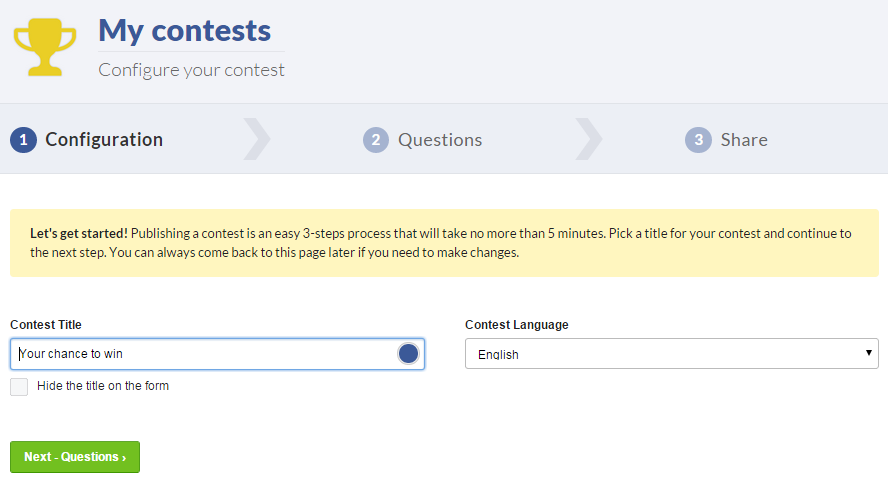Click the blue circle in title field

click(408, 354)
